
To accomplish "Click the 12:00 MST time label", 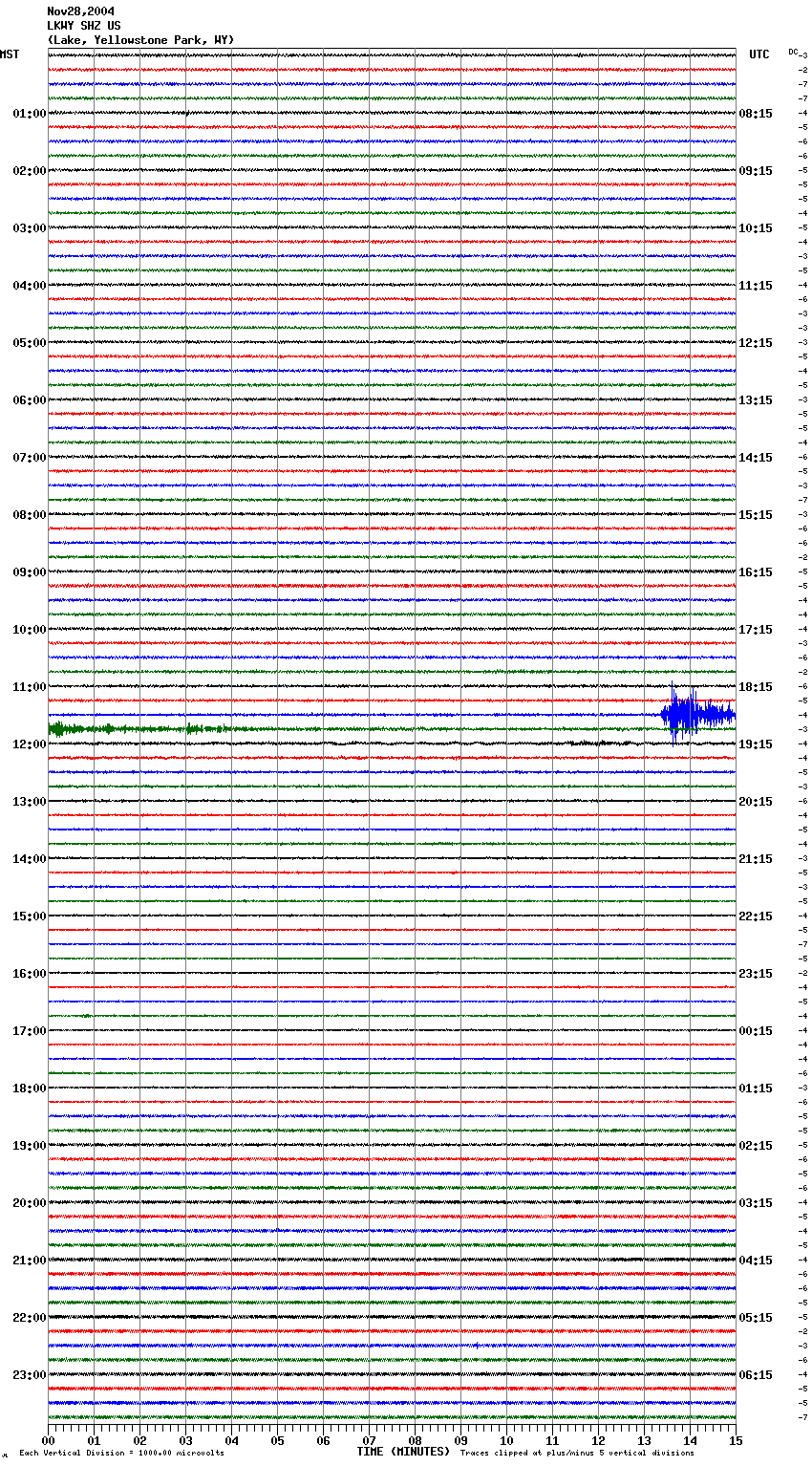I will (30, 744).
